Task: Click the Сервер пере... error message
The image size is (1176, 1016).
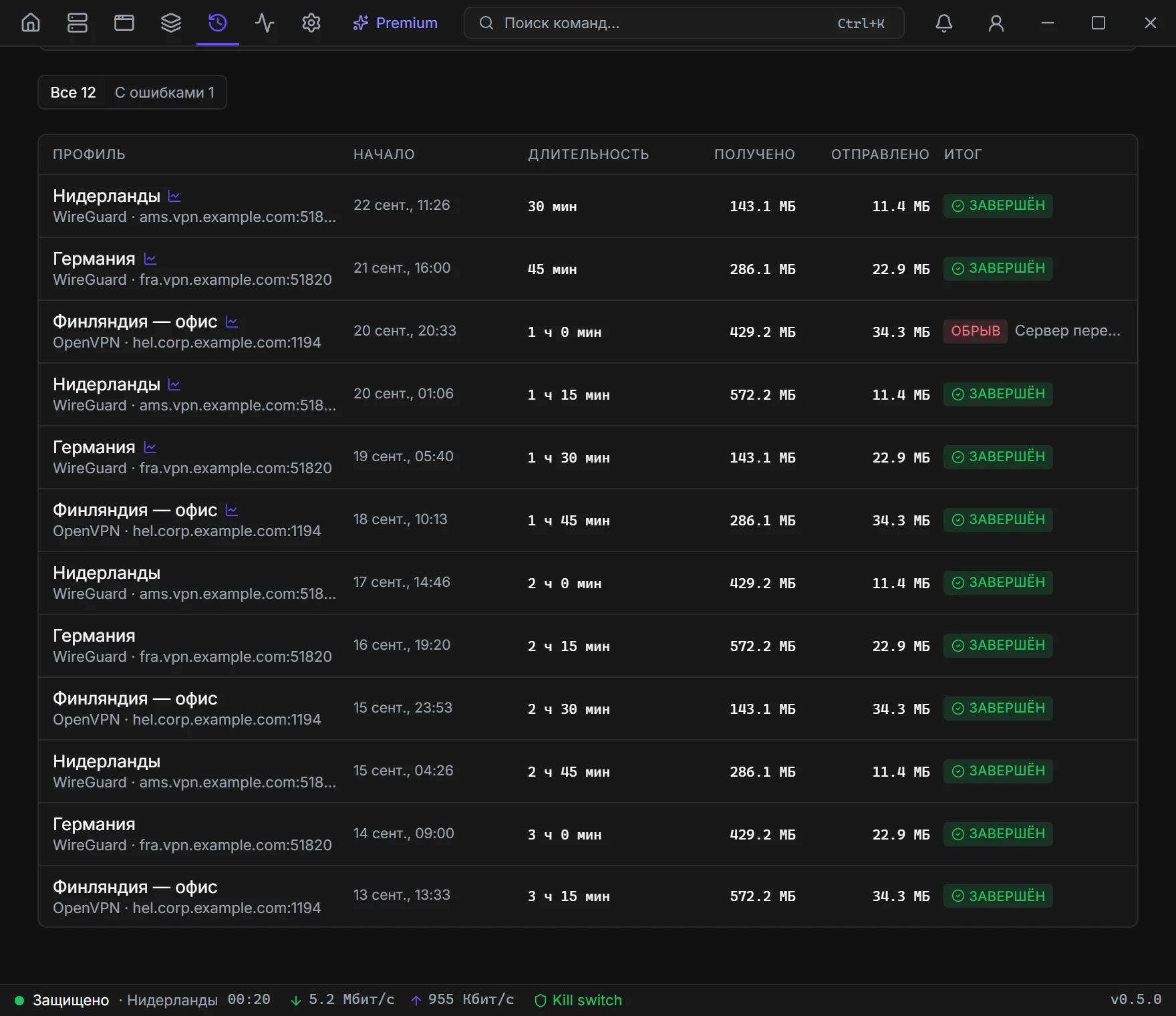Action: click(1068, 331)
